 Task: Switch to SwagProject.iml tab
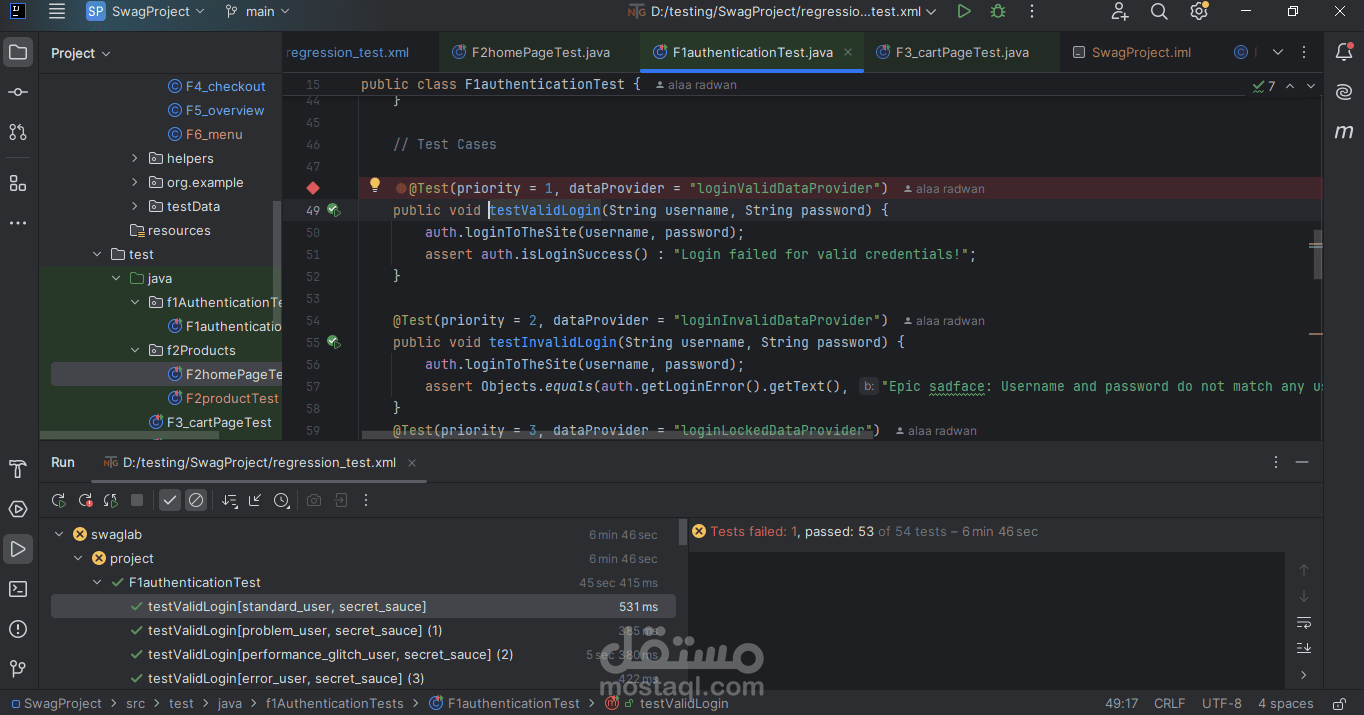coord(1132,52)
